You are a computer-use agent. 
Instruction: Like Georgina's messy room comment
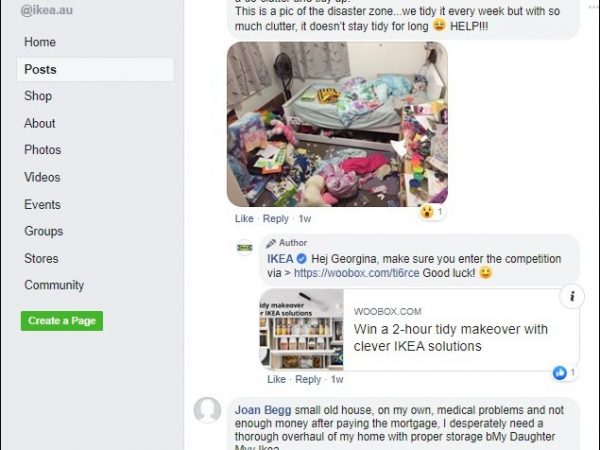[244, 218]
